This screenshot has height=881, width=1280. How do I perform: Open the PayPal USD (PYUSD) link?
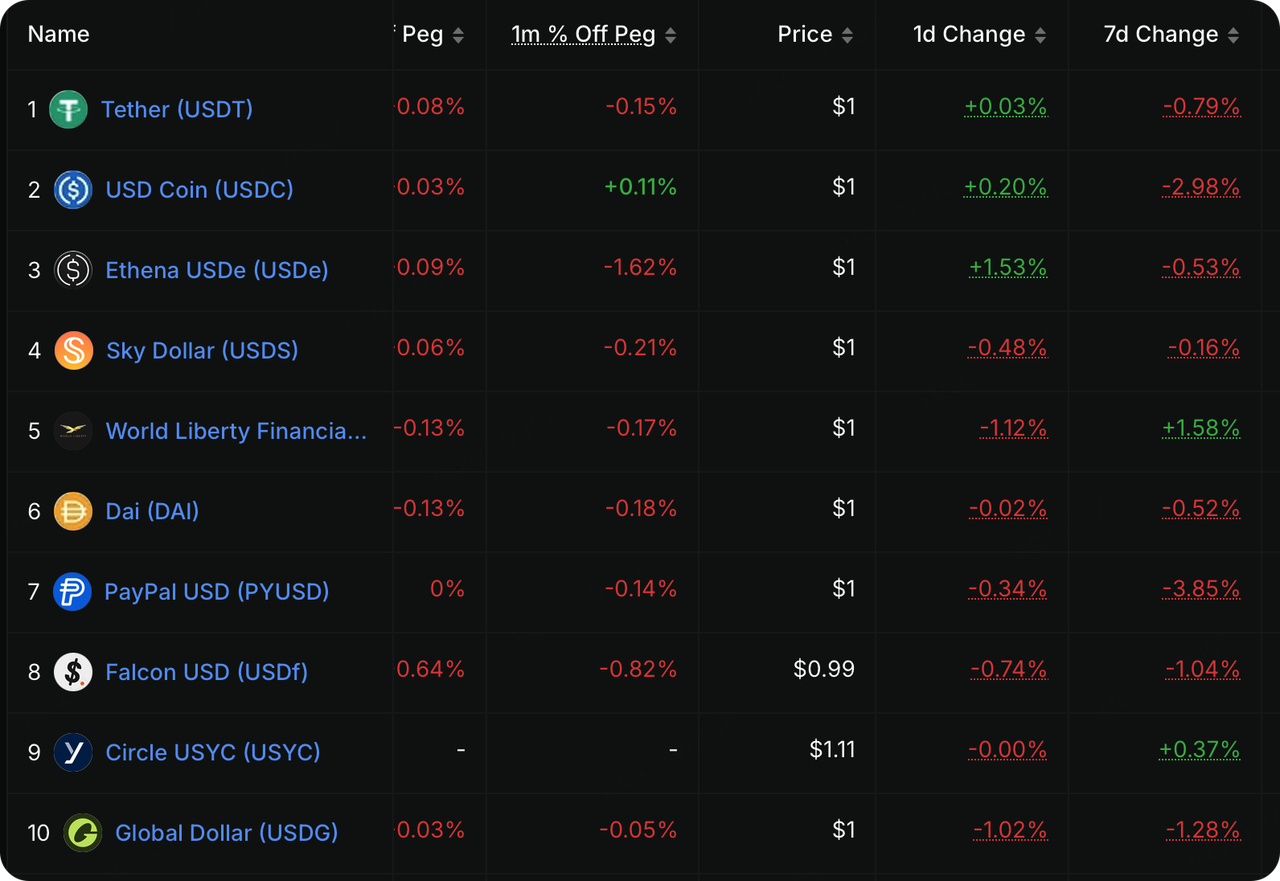click(x=217, y=592)
